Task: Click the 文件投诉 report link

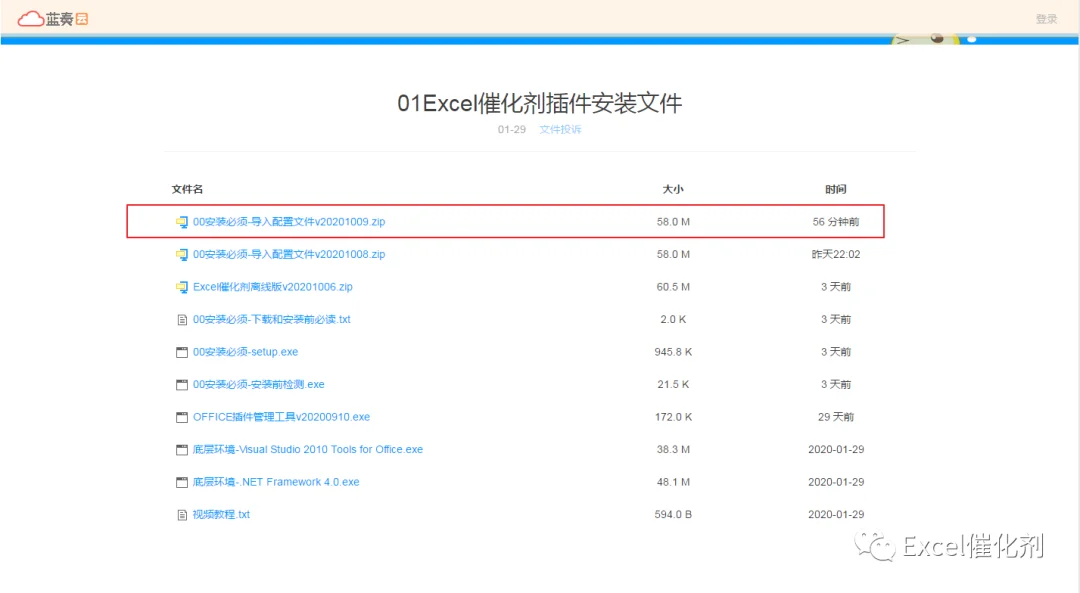Action: [x=560, y=129]
